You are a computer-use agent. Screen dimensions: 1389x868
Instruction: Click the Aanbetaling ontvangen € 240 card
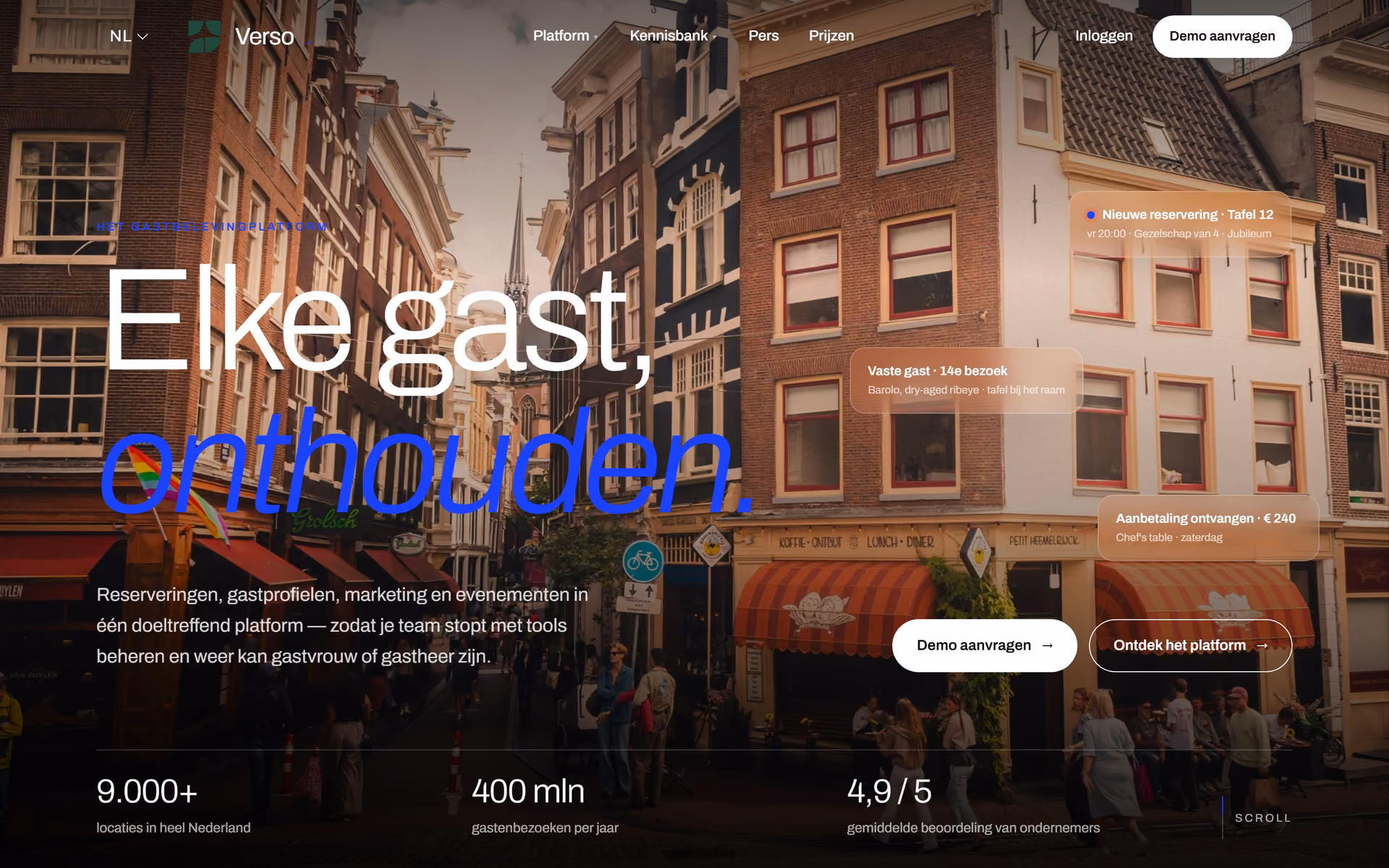coord(1207,527)
